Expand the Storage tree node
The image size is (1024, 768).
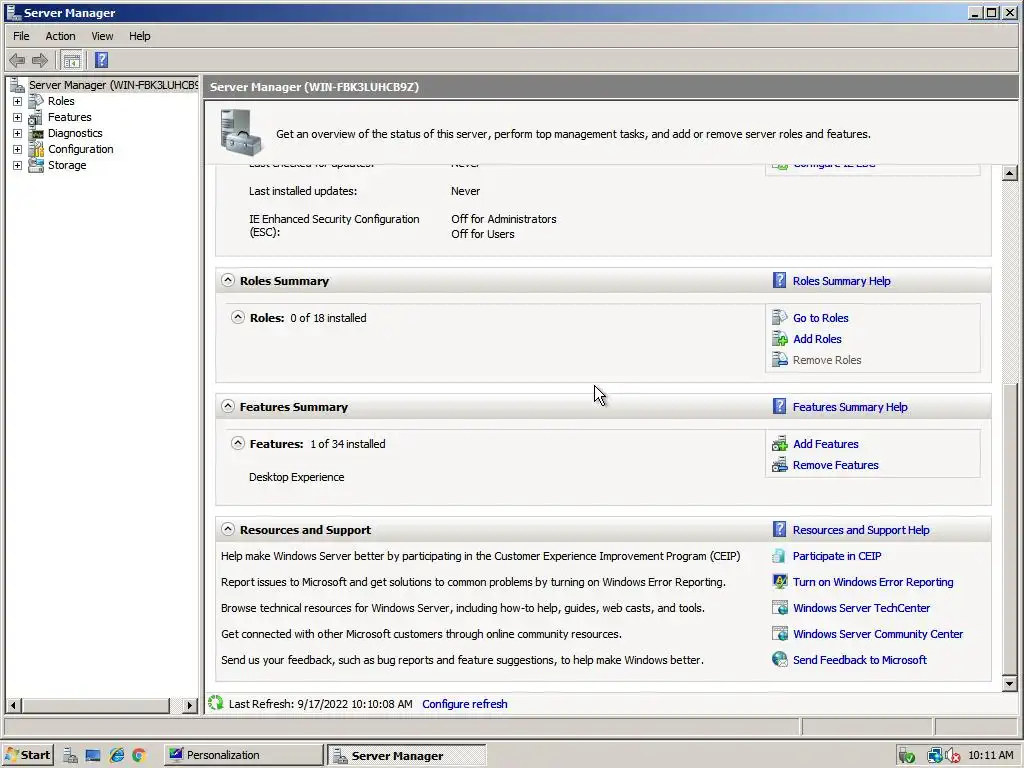coord(18,165)
